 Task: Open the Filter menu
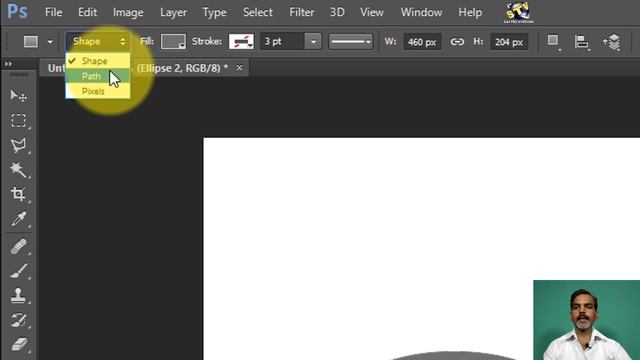point(302,12)
